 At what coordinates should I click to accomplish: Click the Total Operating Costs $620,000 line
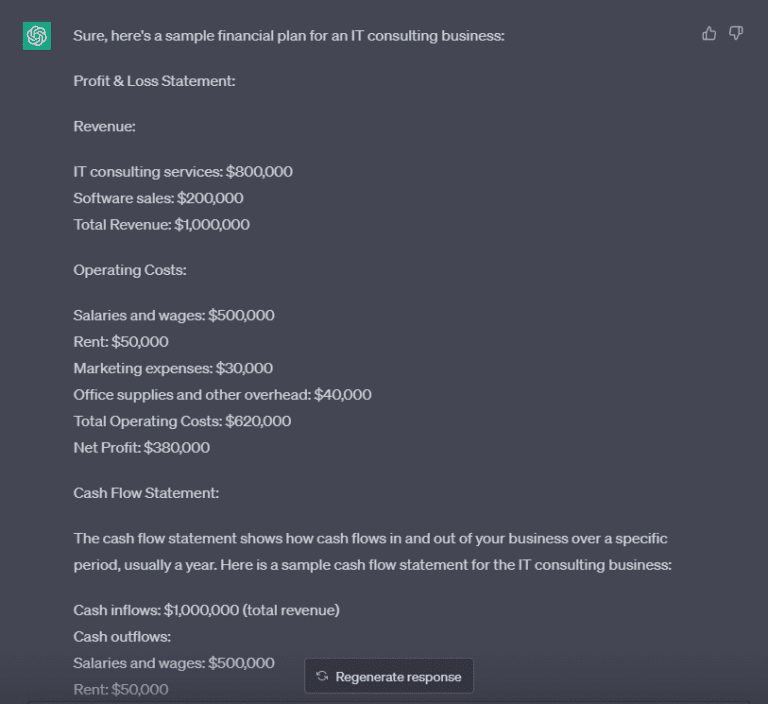tap(182, 421)
